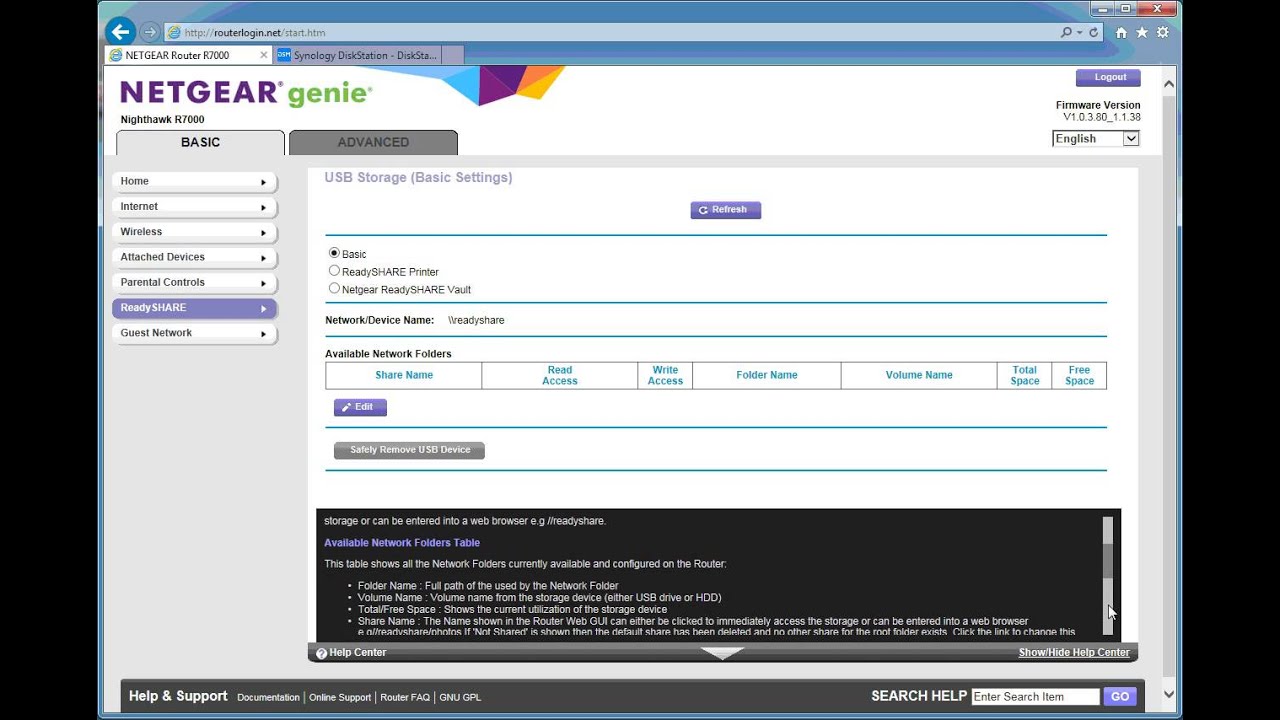Expand the Wireless sidebar menu

194,232
